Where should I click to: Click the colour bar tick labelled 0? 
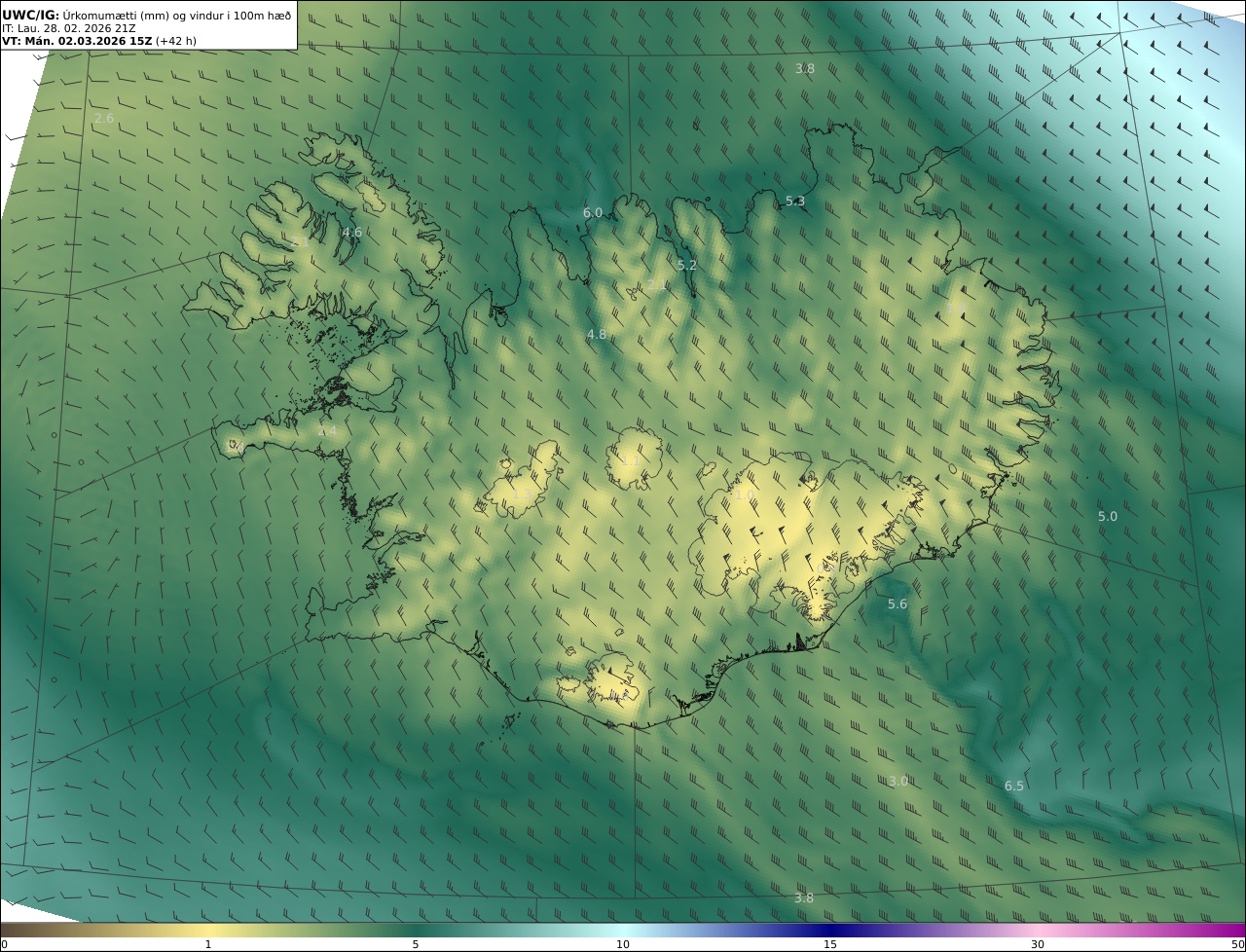click(4, 944)
